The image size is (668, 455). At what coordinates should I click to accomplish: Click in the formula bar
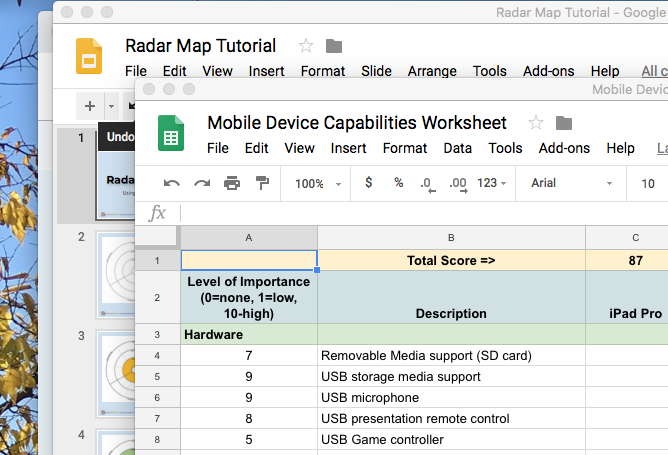pos(424,213)
